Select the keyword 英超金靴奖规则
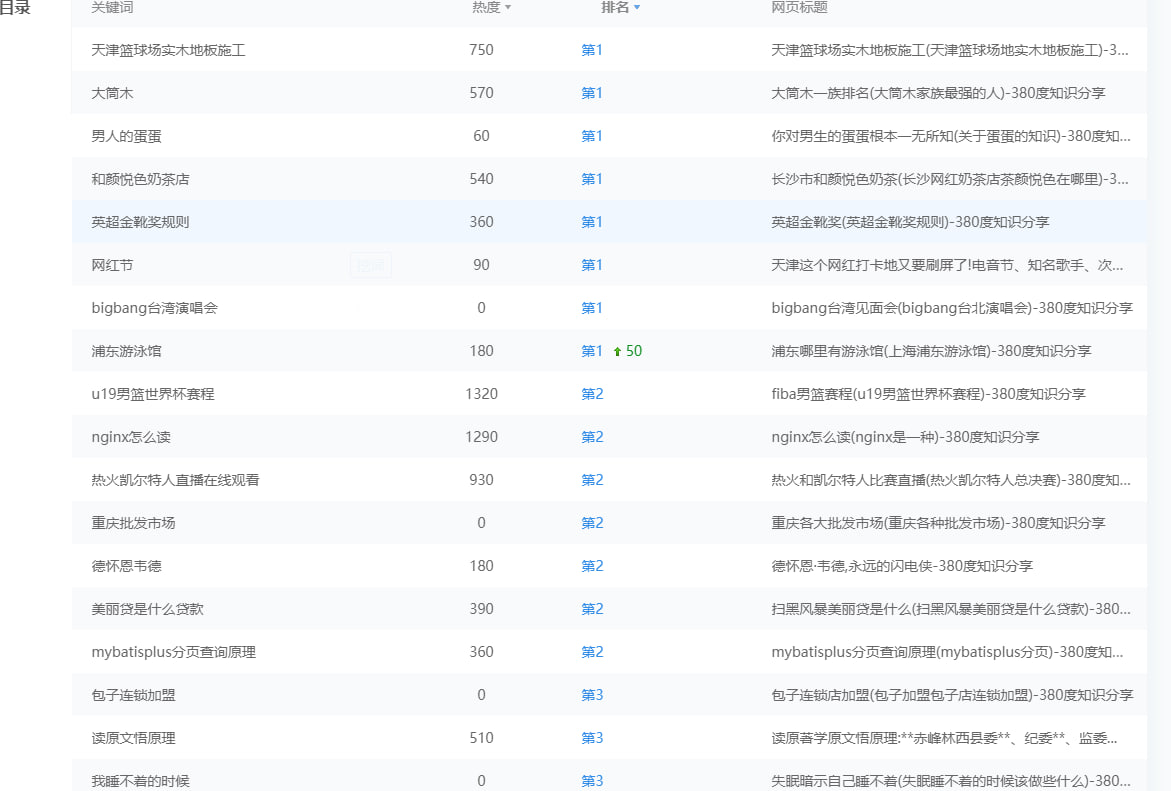 [x=140, y=222]
